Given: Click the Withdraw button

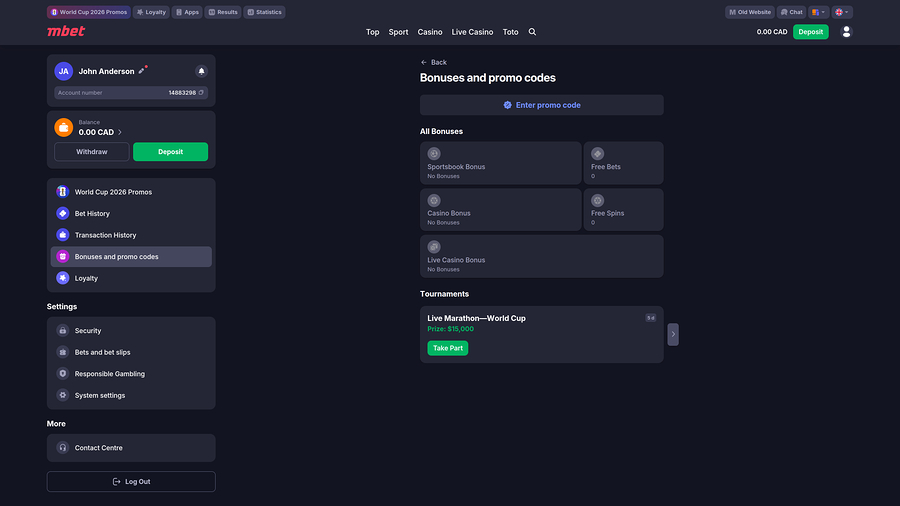Looking at the screenshot, I should coord(92,152).
